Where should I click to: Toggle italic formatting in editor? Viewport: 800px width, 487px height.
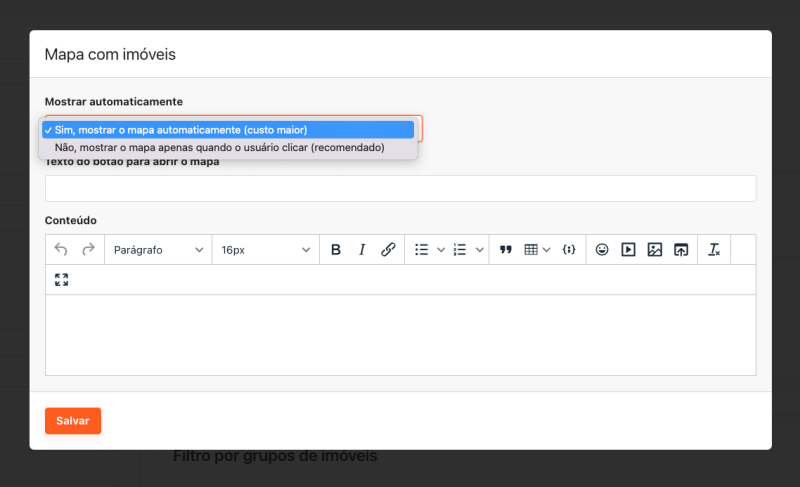362,250
